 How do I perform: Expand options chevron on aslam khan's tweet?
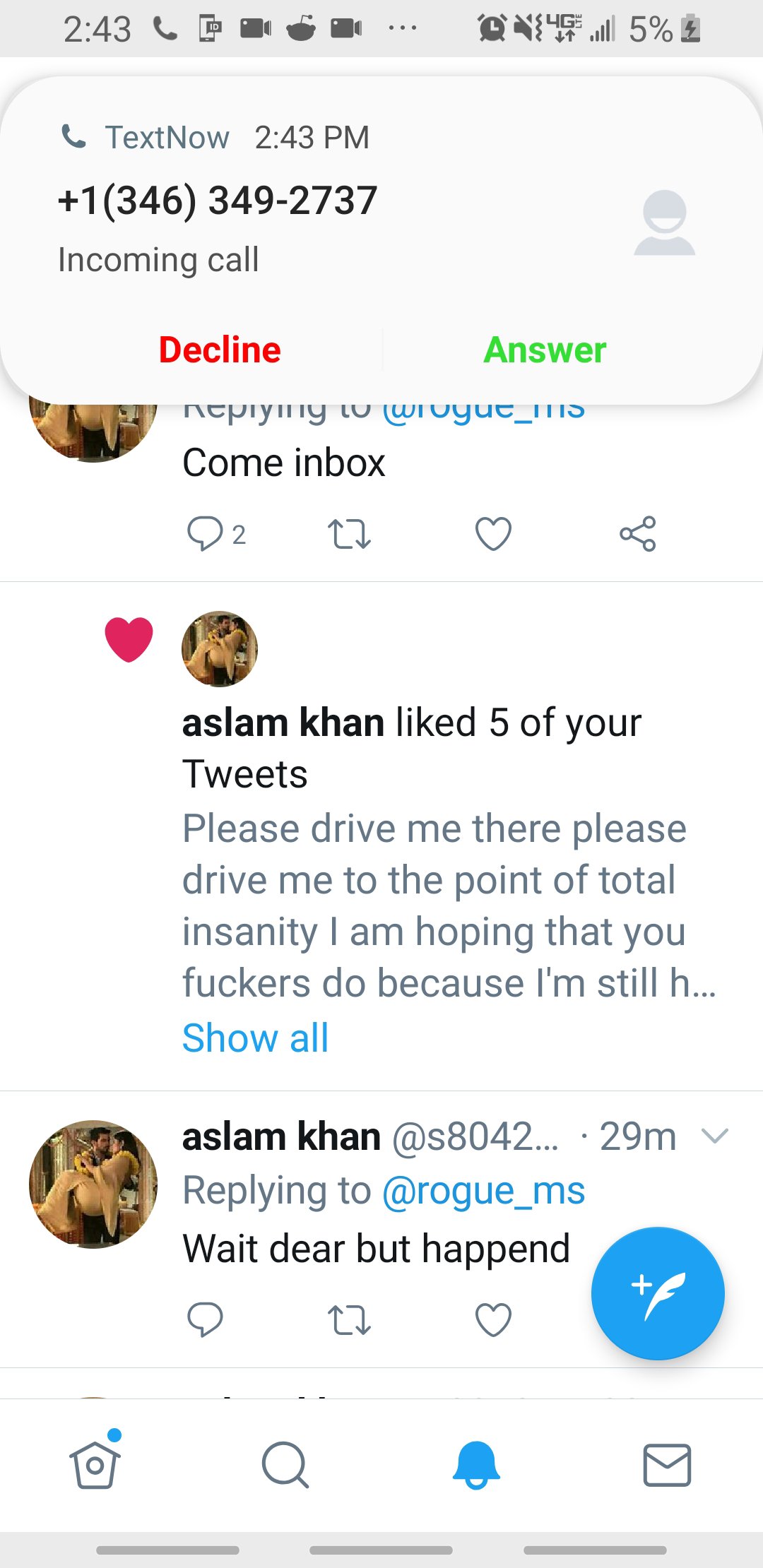pos(715,1136)
